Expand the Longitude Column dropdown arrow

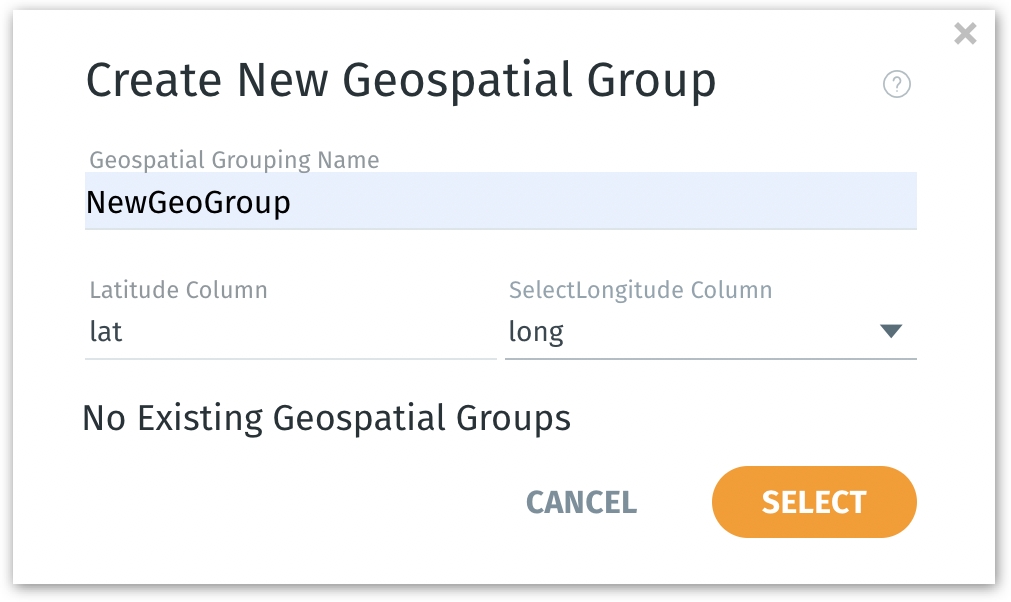coord(891,331)
